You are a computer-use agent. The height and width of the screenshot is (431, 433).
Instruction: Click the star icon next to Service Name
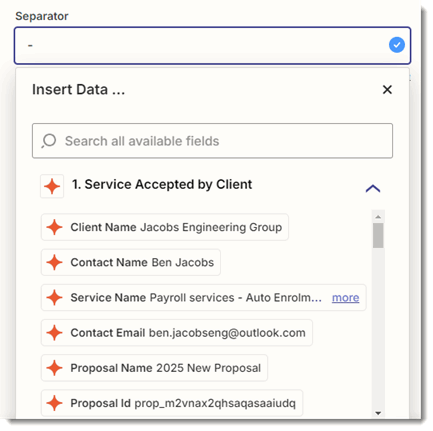point(54,298)
